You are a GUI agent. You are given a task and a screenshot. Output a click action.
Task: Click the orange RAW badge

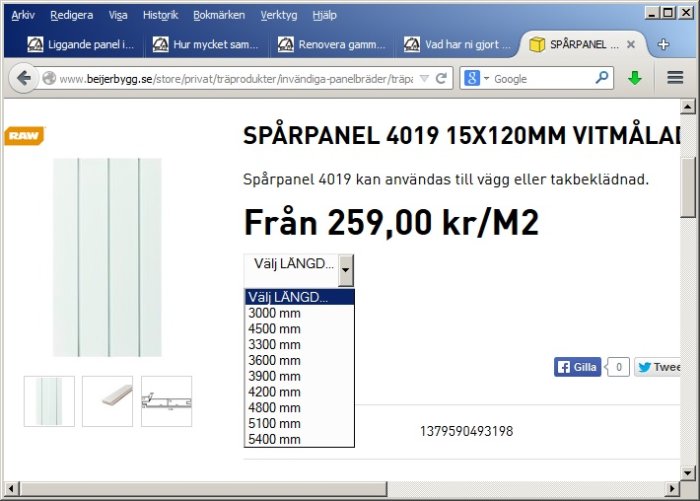(25, 136)
